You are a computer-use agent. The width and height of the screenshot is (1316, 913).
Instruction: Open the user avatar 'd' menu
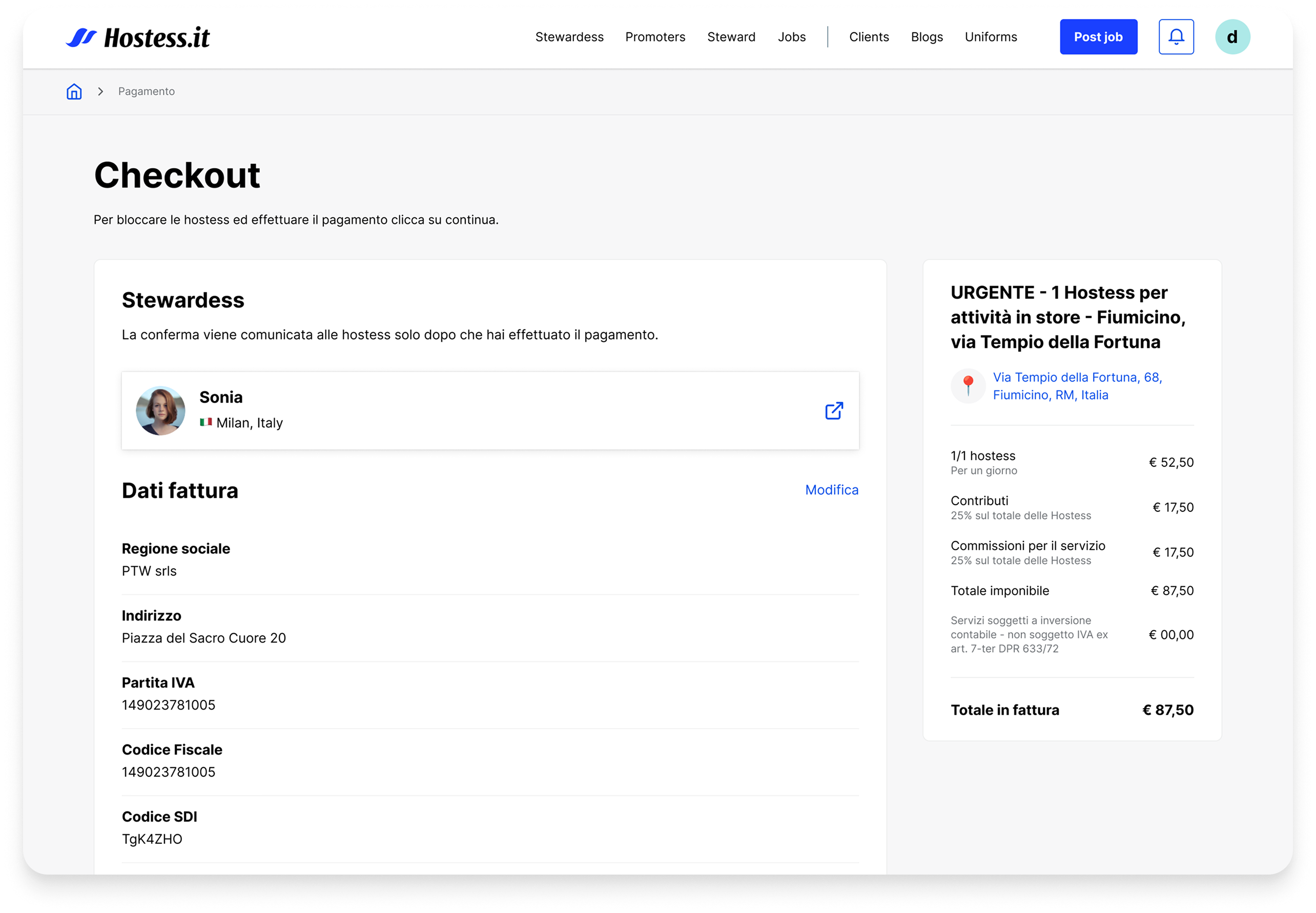click(1232, 36)
